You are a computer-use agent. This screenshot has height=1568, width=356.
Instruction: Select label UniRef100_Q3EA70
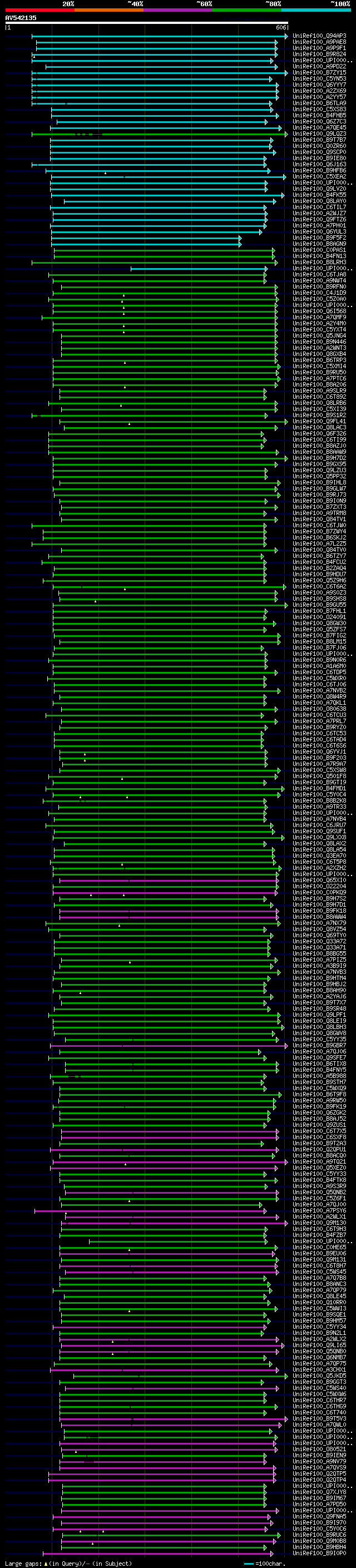(x=319, y=856)
